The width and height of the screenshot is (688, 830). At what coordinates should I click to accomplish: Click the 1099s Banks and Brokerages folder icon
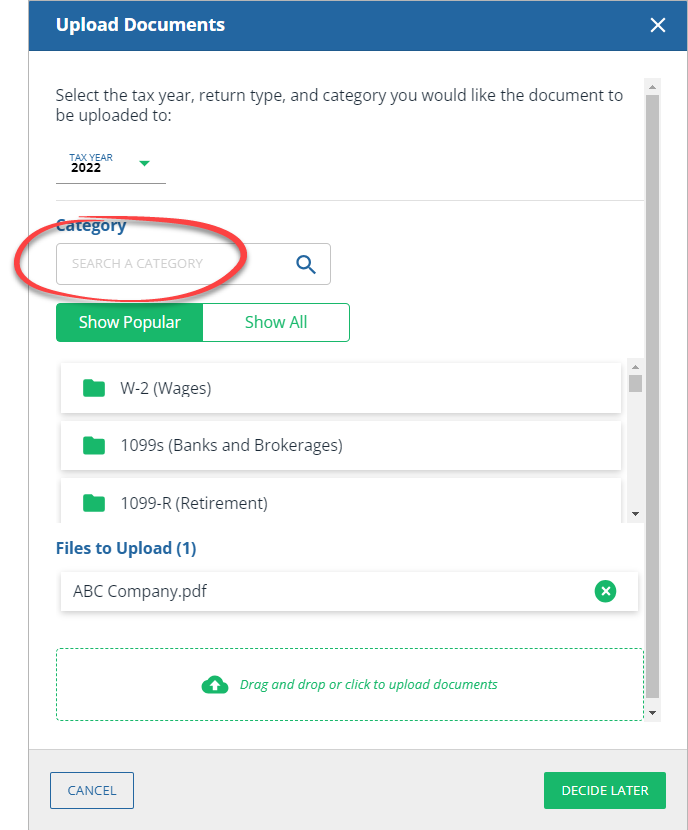[94, 445]
